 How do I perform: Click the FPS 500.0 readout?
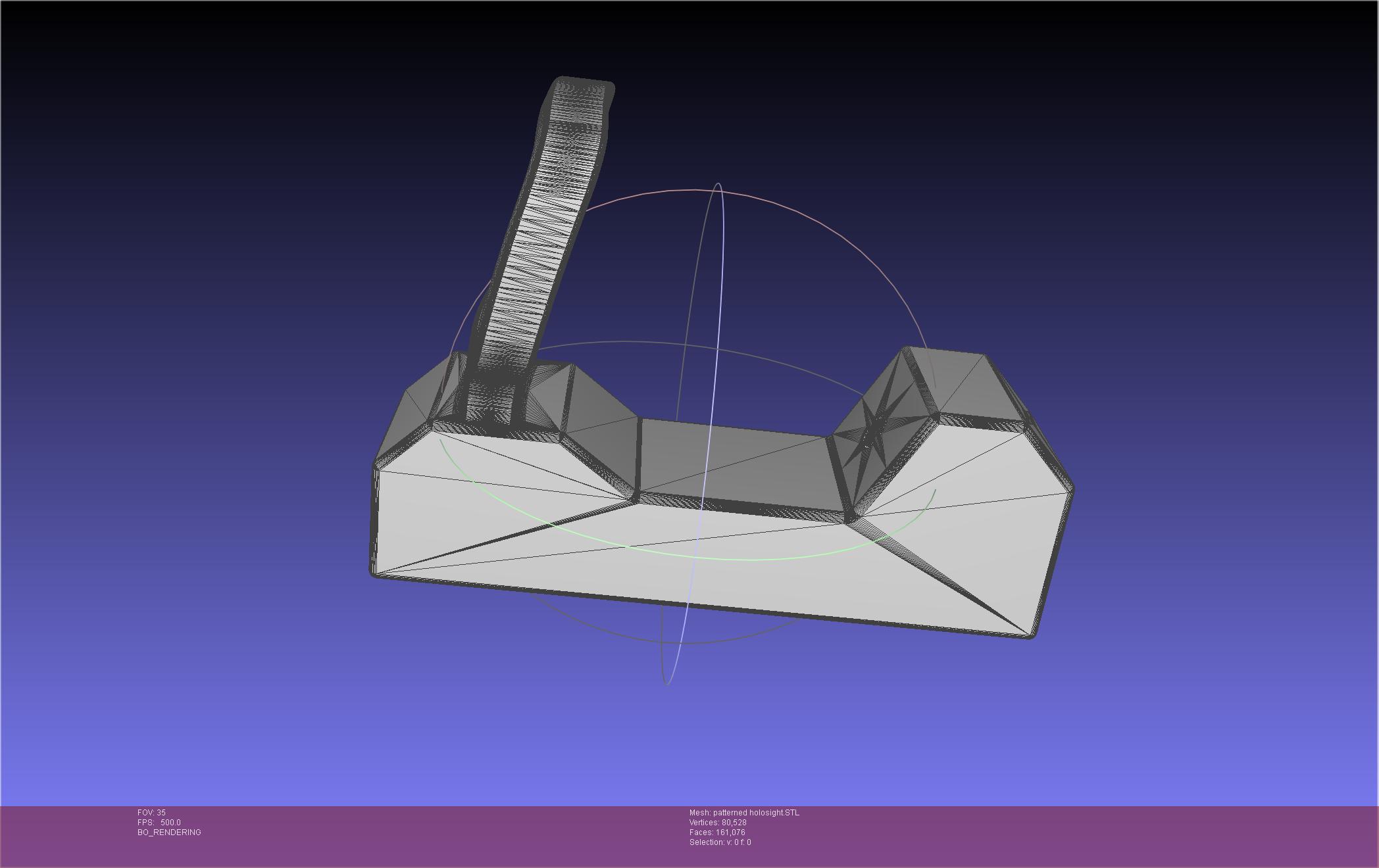[x=159, y=823]
